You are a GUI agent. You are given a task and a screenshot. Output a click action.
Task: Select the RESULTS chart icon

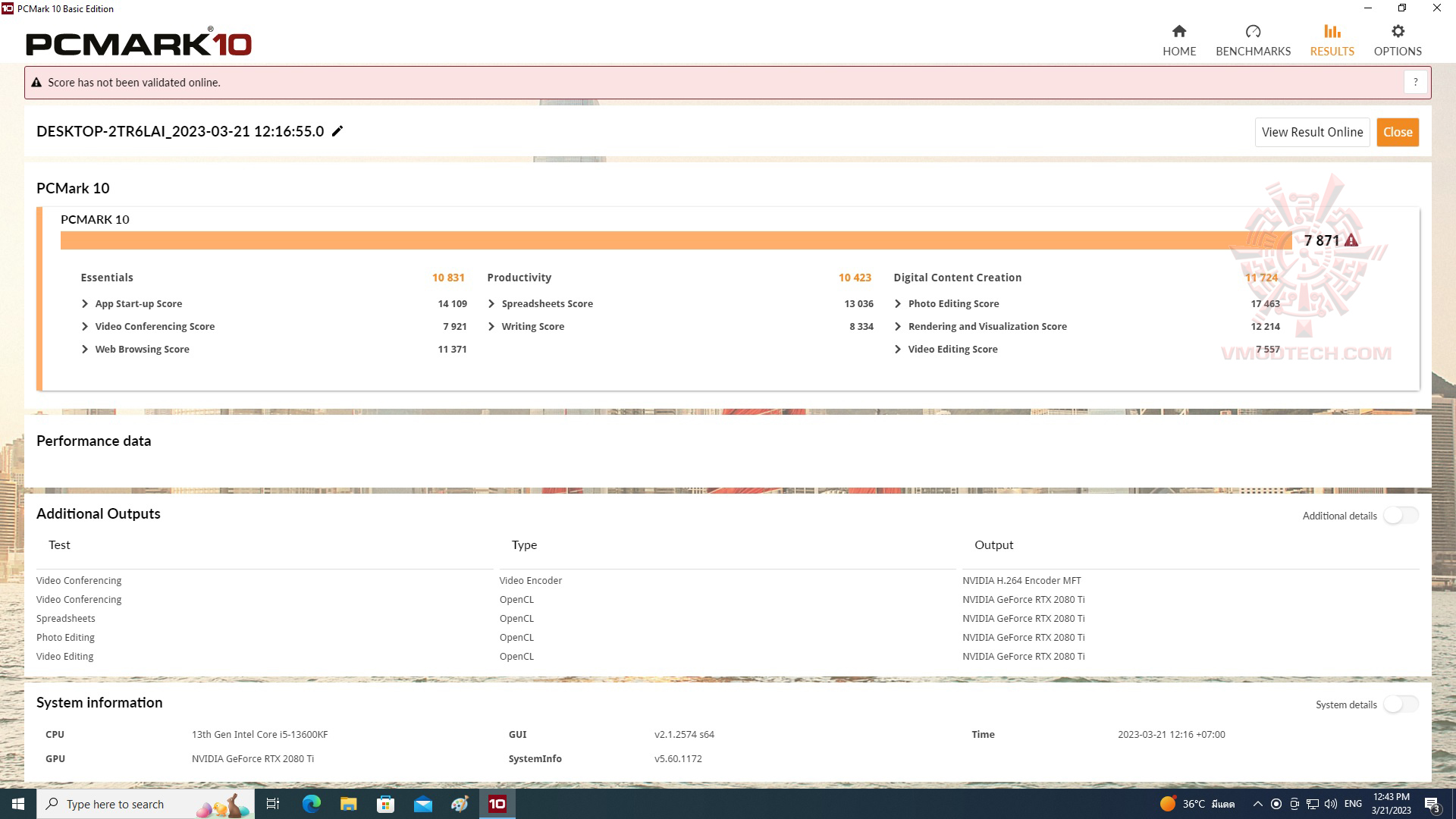click(x=1331, y=31)
